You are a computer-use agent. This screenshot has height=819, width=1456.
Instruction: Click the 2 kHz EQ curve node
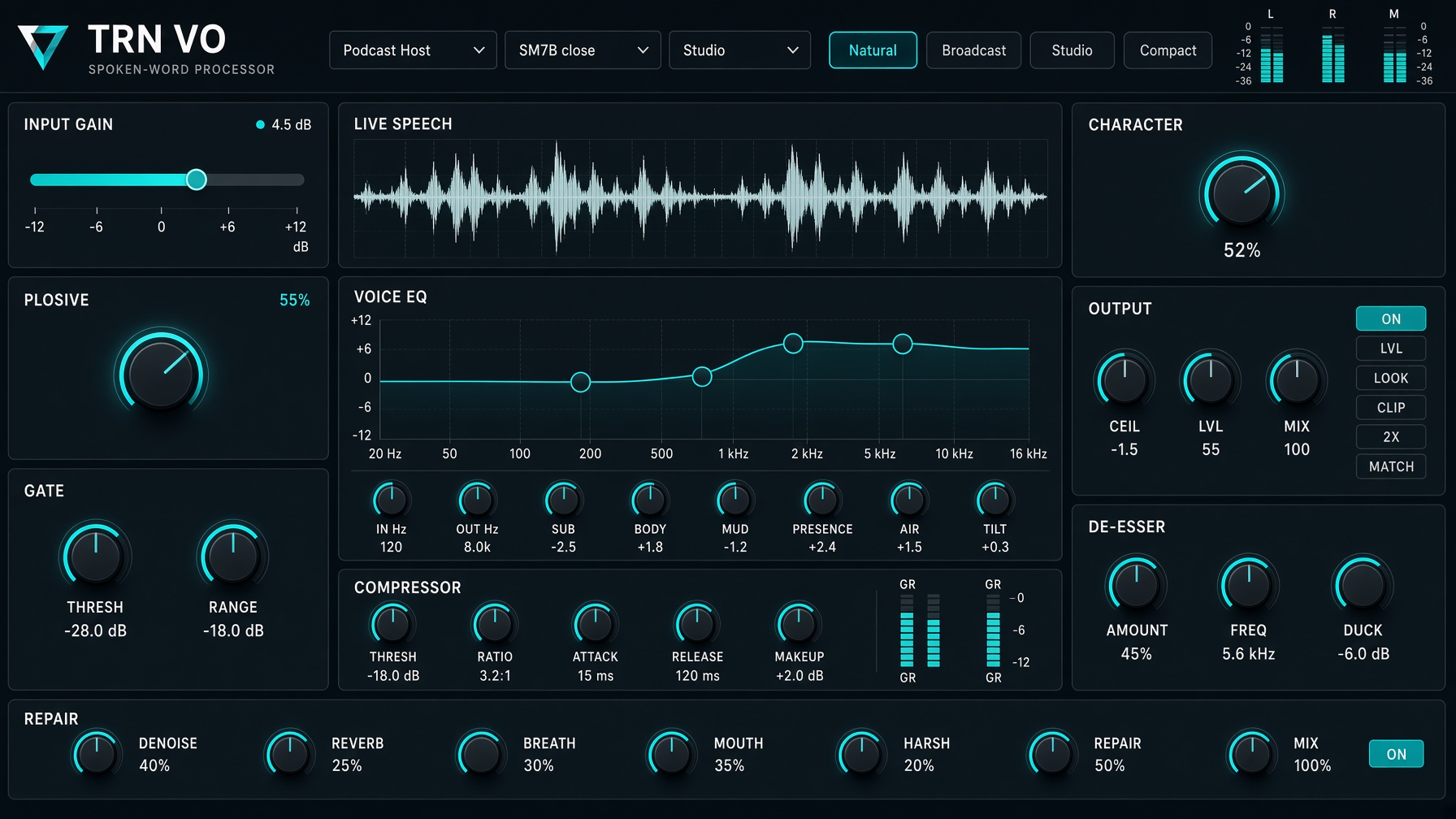[x=793, y=344]
